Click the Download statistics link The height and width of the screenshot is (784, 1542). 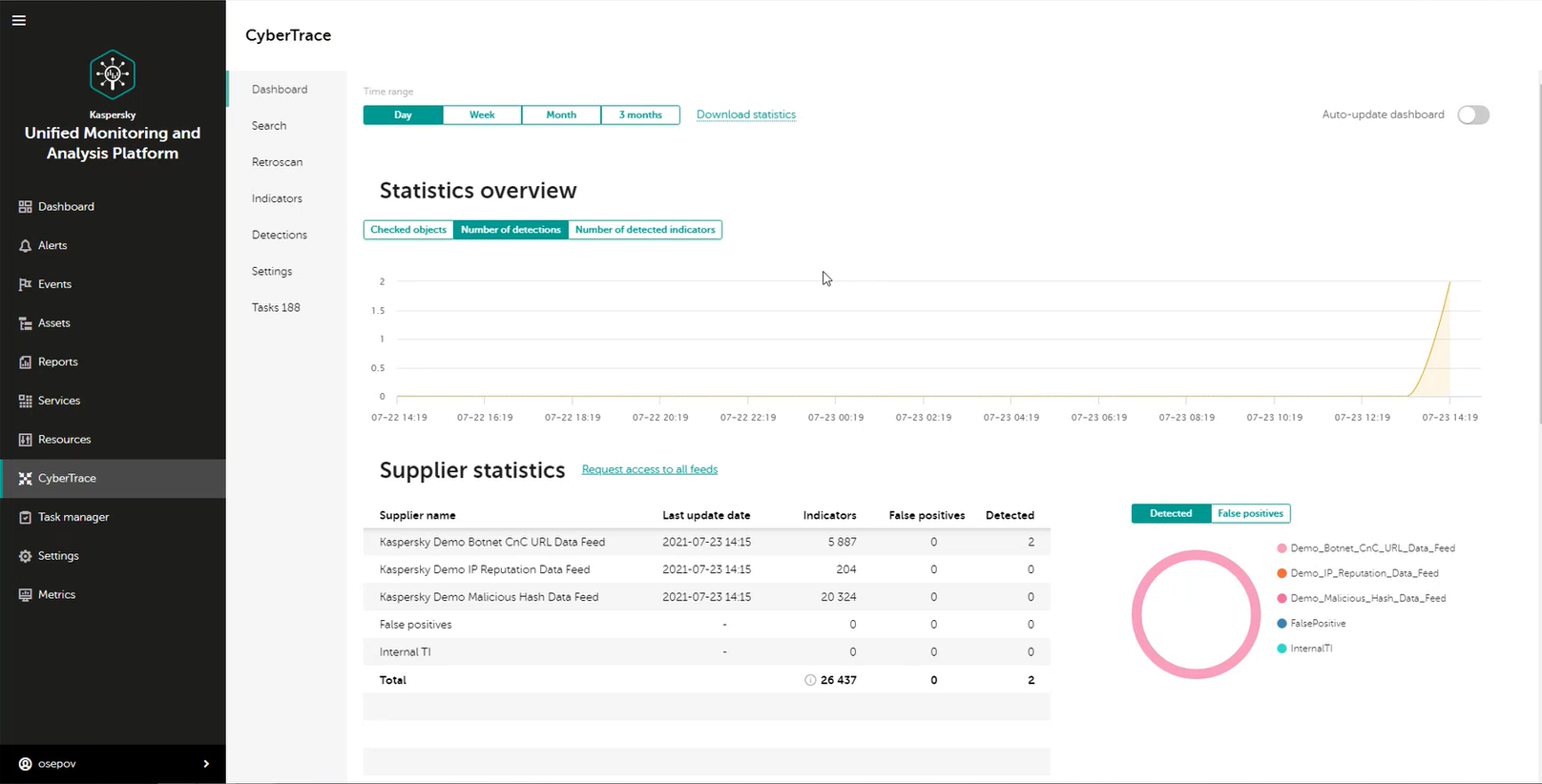click(x=746, y=114)
